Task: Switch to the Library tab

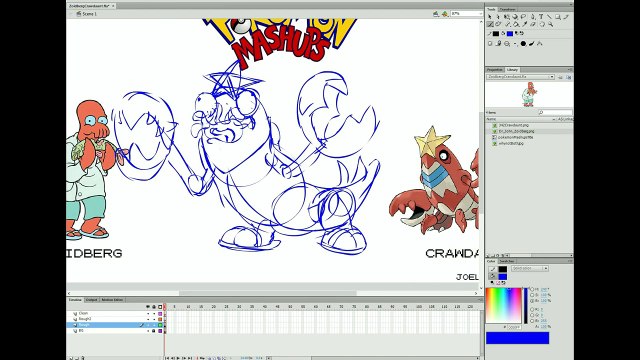Action: (512, 69)
